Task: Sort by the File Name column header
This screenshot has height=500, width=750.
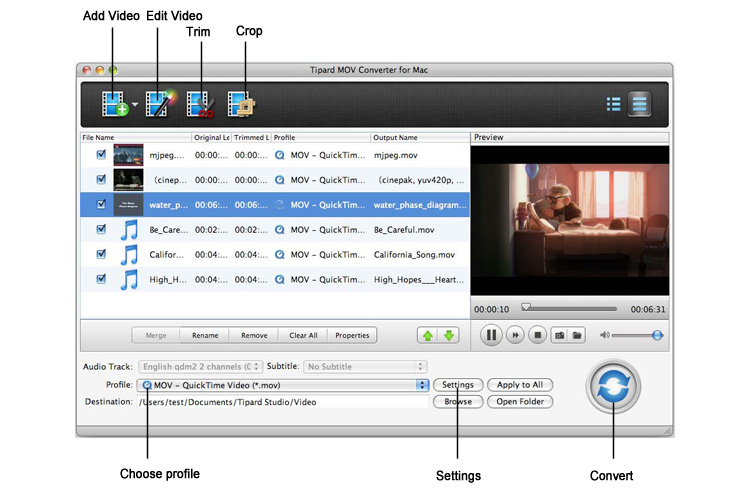Action: (x=136, y=137)
